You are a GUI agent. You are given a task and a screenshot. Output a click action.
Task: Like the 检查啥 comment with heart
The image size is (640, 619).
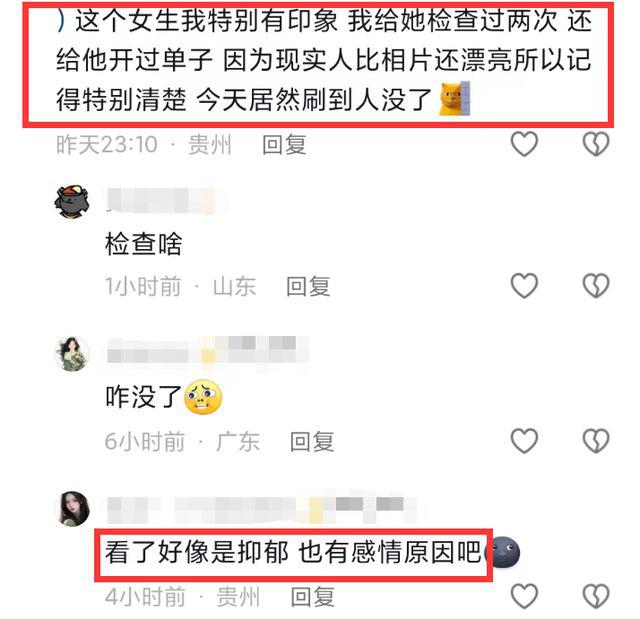tap(524, 285)
